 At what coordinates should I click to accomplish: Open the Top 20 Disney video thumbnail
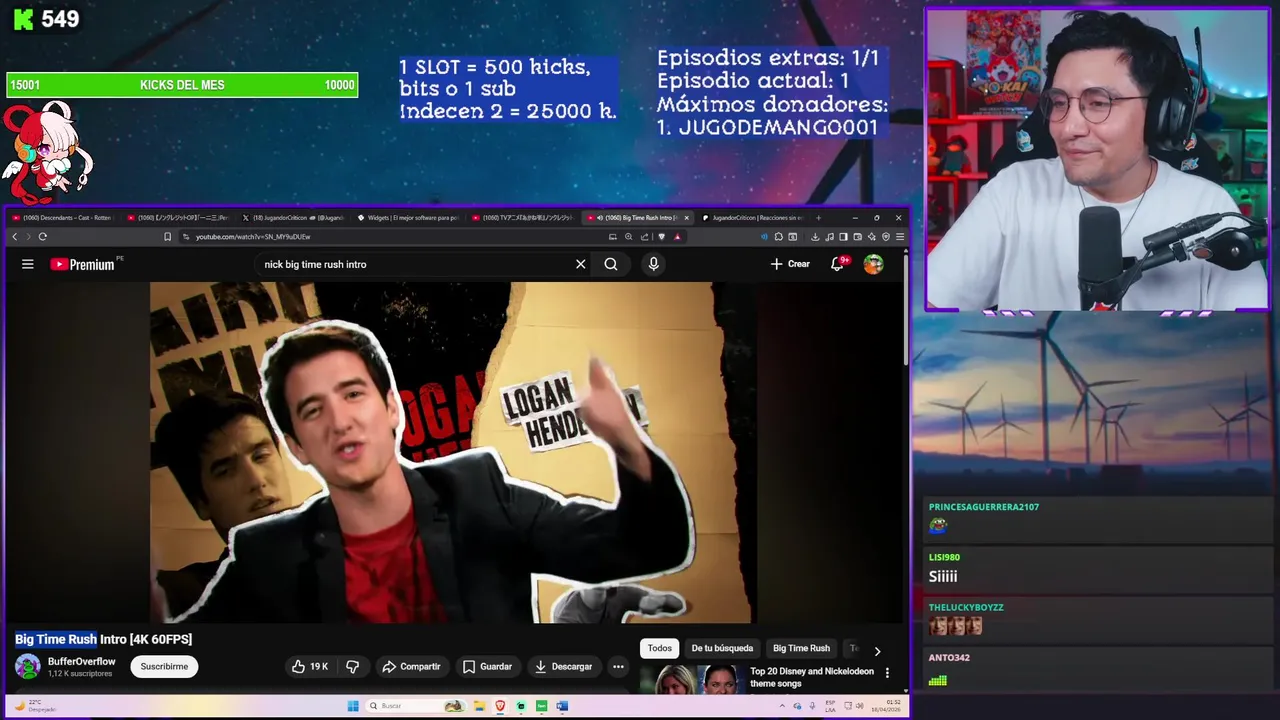point(691,680)
